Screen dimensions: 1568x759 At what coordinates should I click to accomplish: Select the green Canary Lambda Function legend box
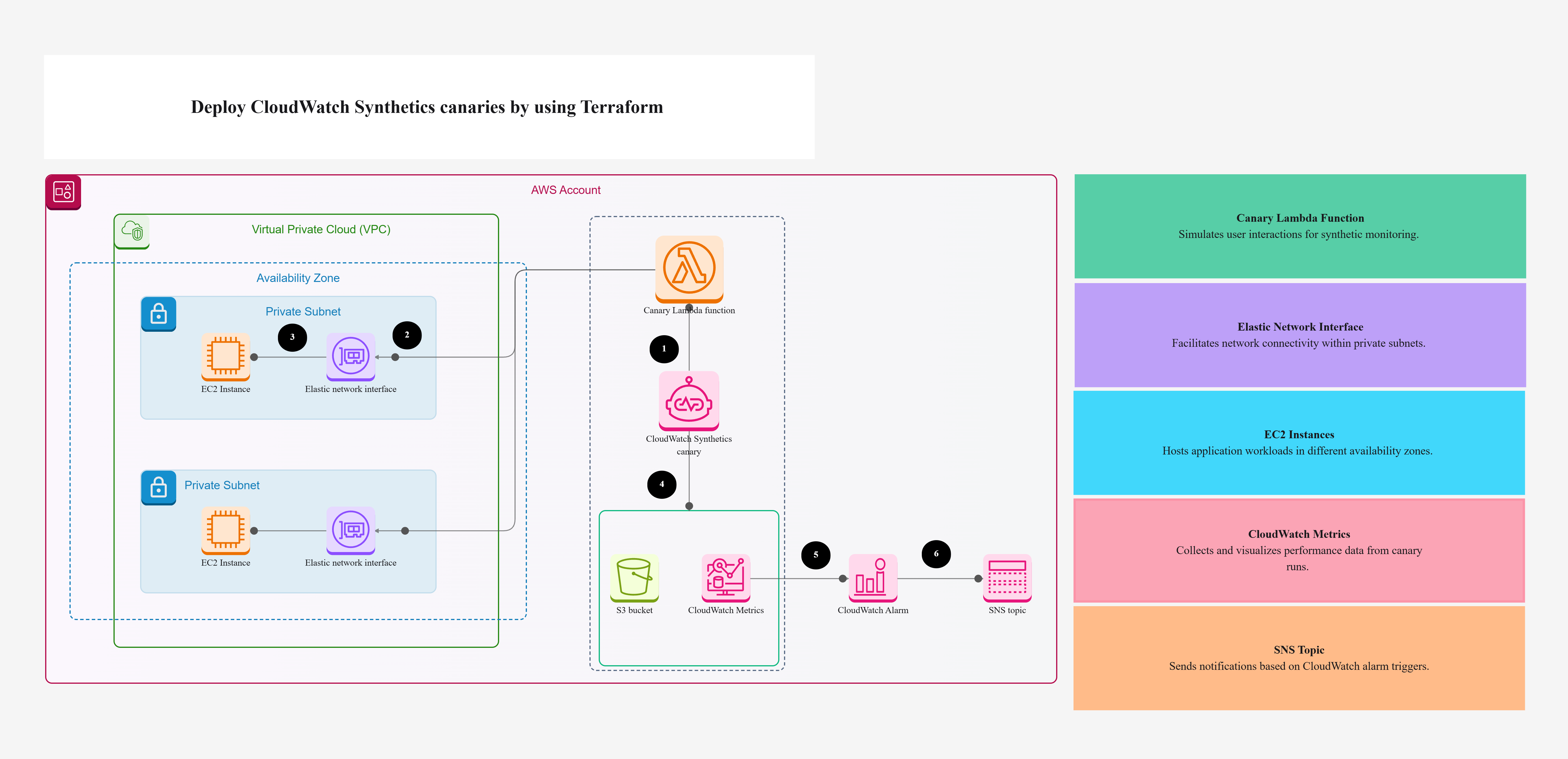1300,226
